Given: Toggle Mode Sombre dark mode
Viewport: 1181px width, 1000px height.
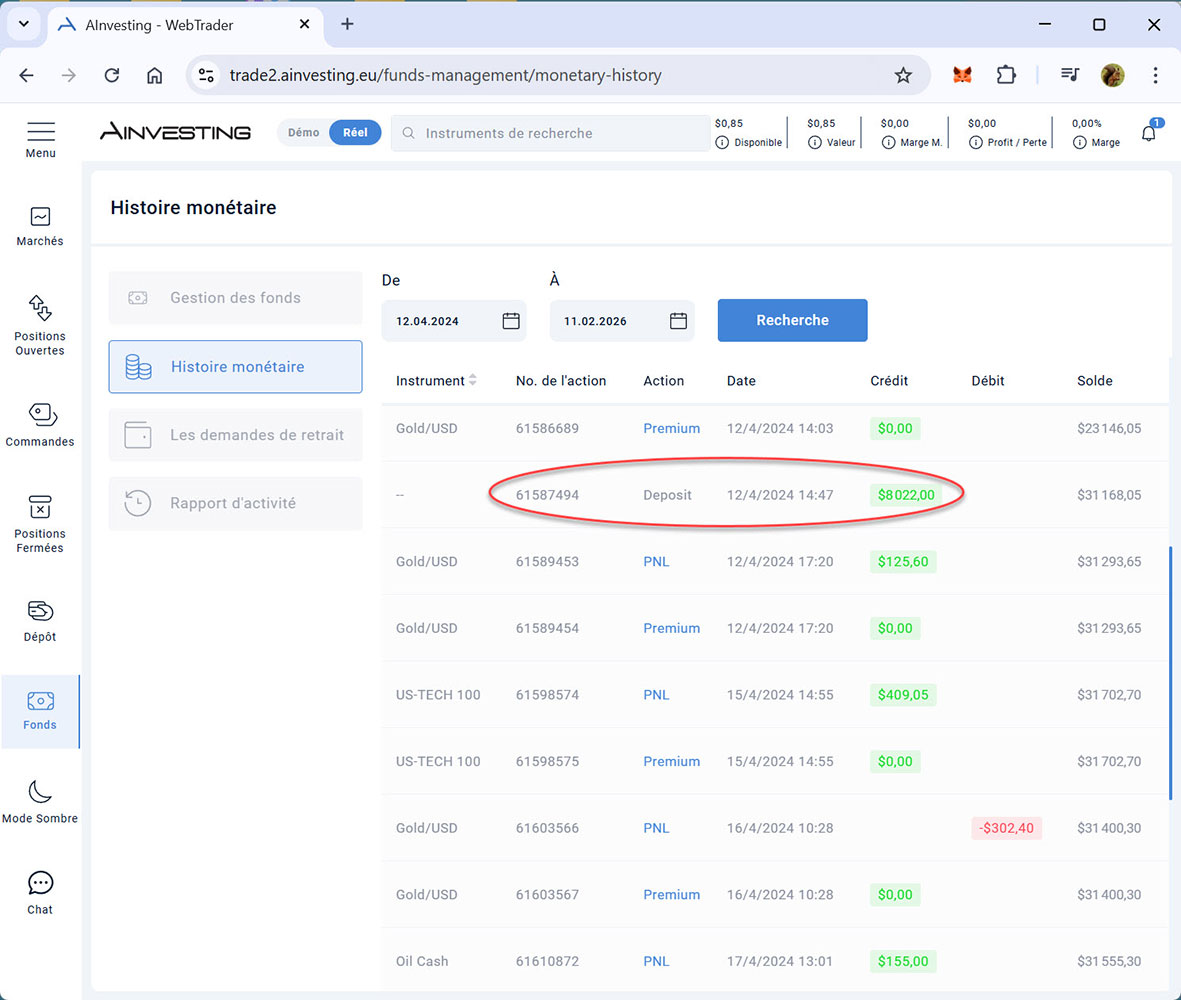Looking at the screenshot, I should point(40,792).
